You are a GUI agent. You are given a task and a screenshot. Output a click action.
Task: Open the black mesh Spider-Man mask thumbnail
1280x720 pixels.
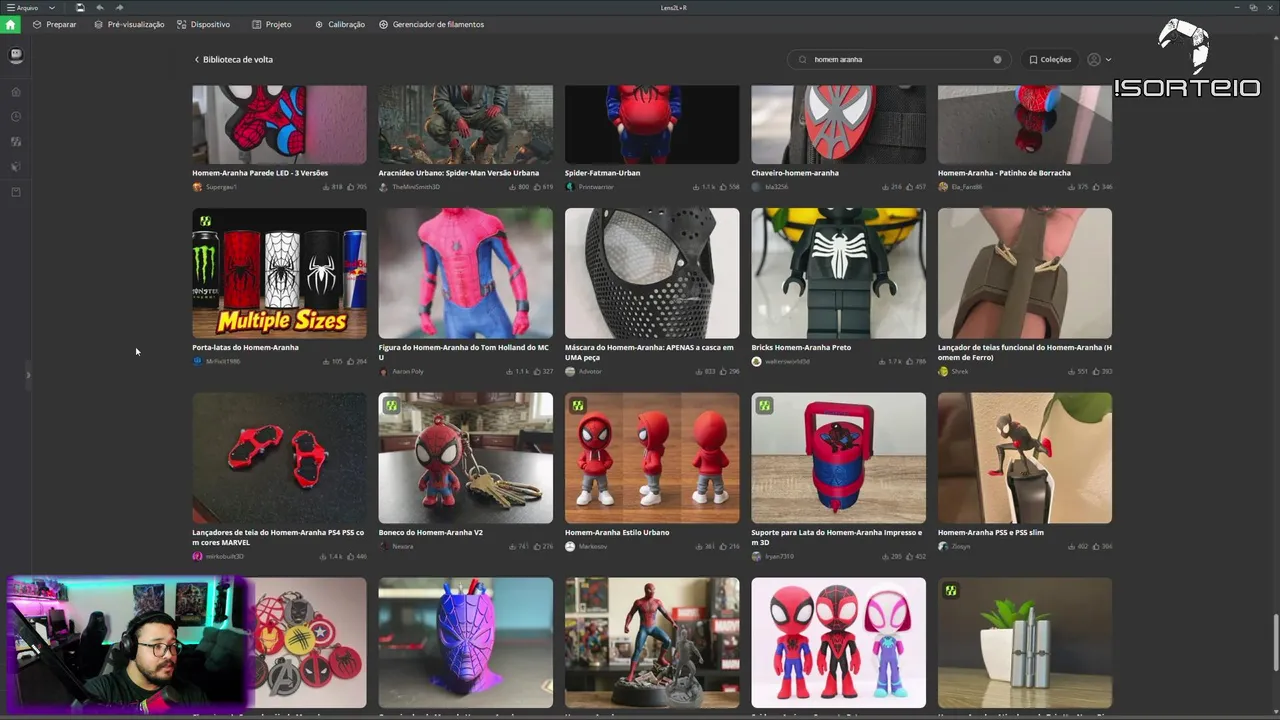[652, 273]
